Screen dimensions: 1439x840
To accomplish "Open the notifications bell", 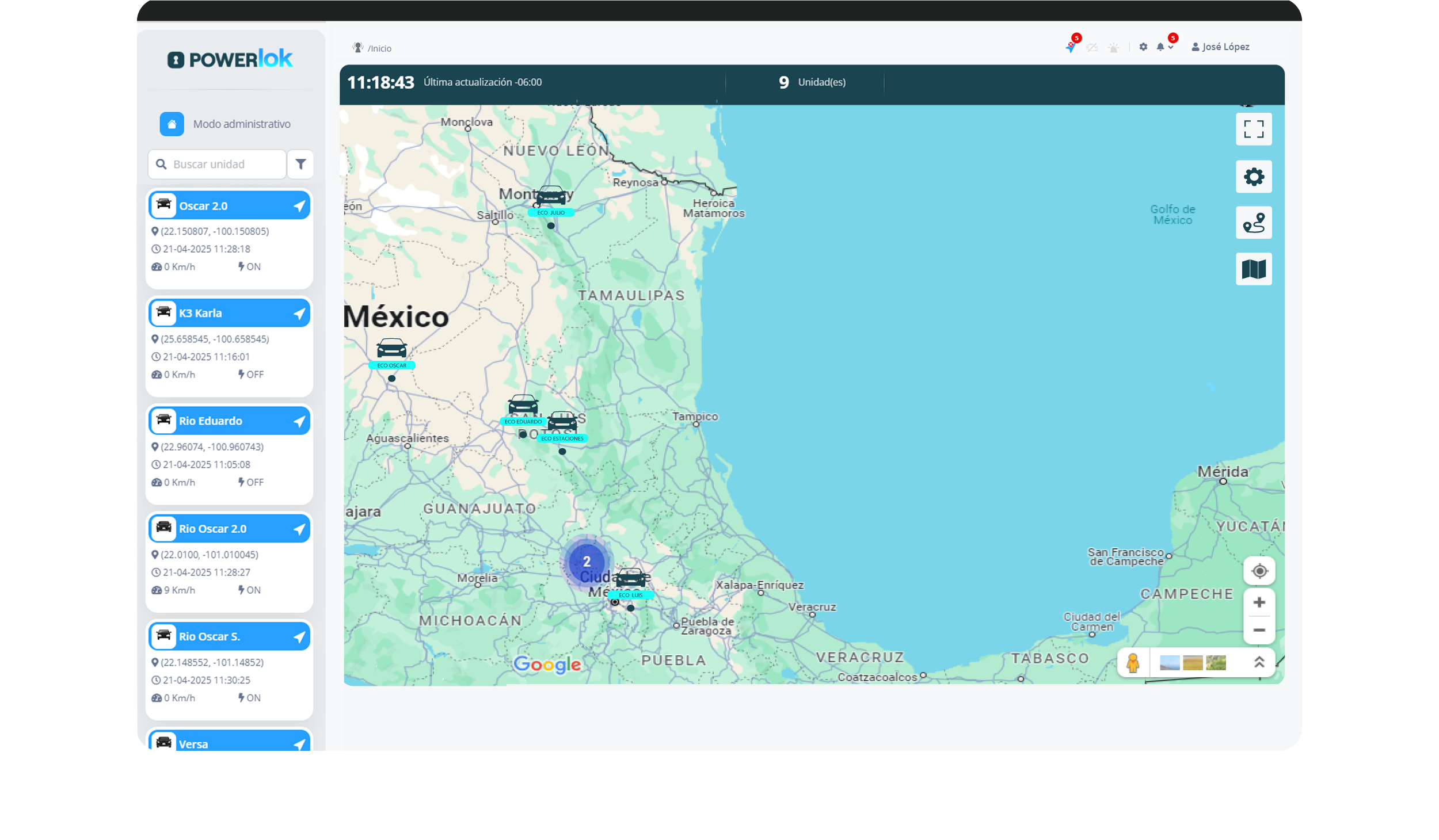I will click(x=1160, y=47).
